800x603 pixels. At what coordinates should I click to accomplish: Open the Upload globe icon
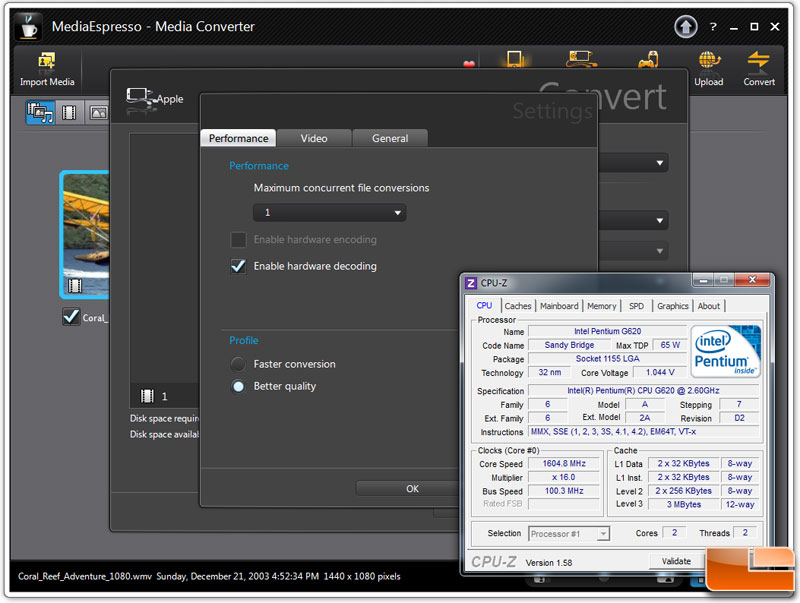tap(709, 61)
